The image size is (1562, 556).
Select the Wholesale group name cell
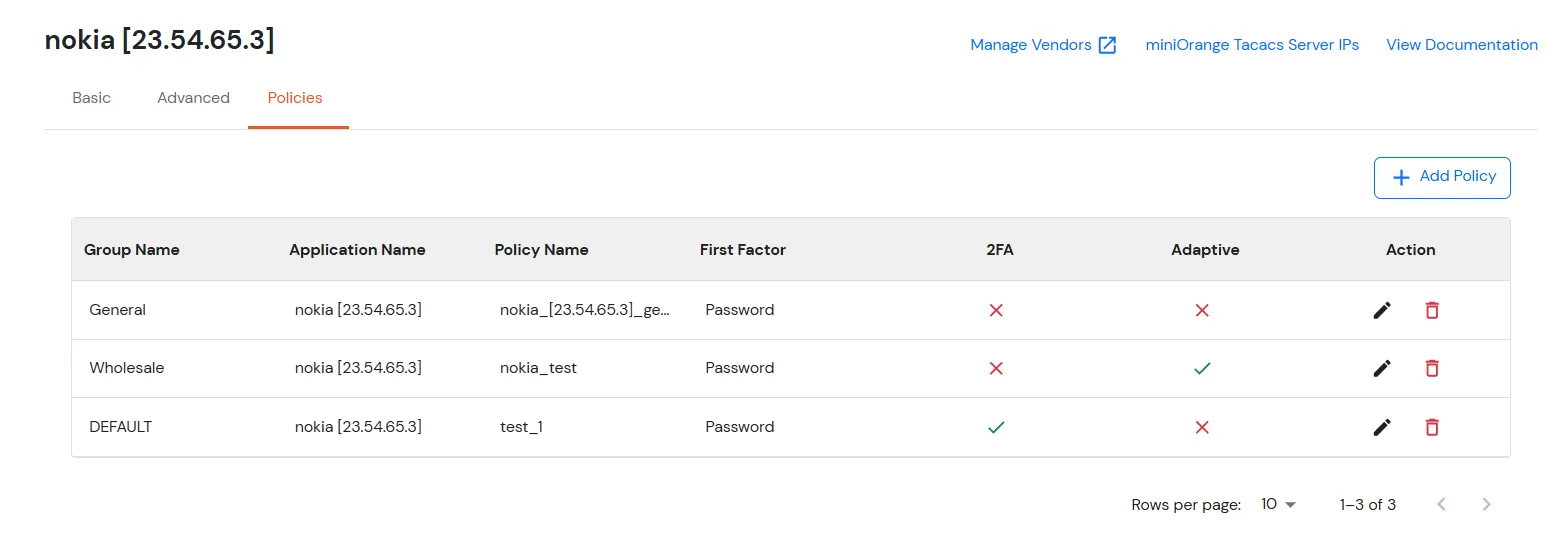(126, 368)
